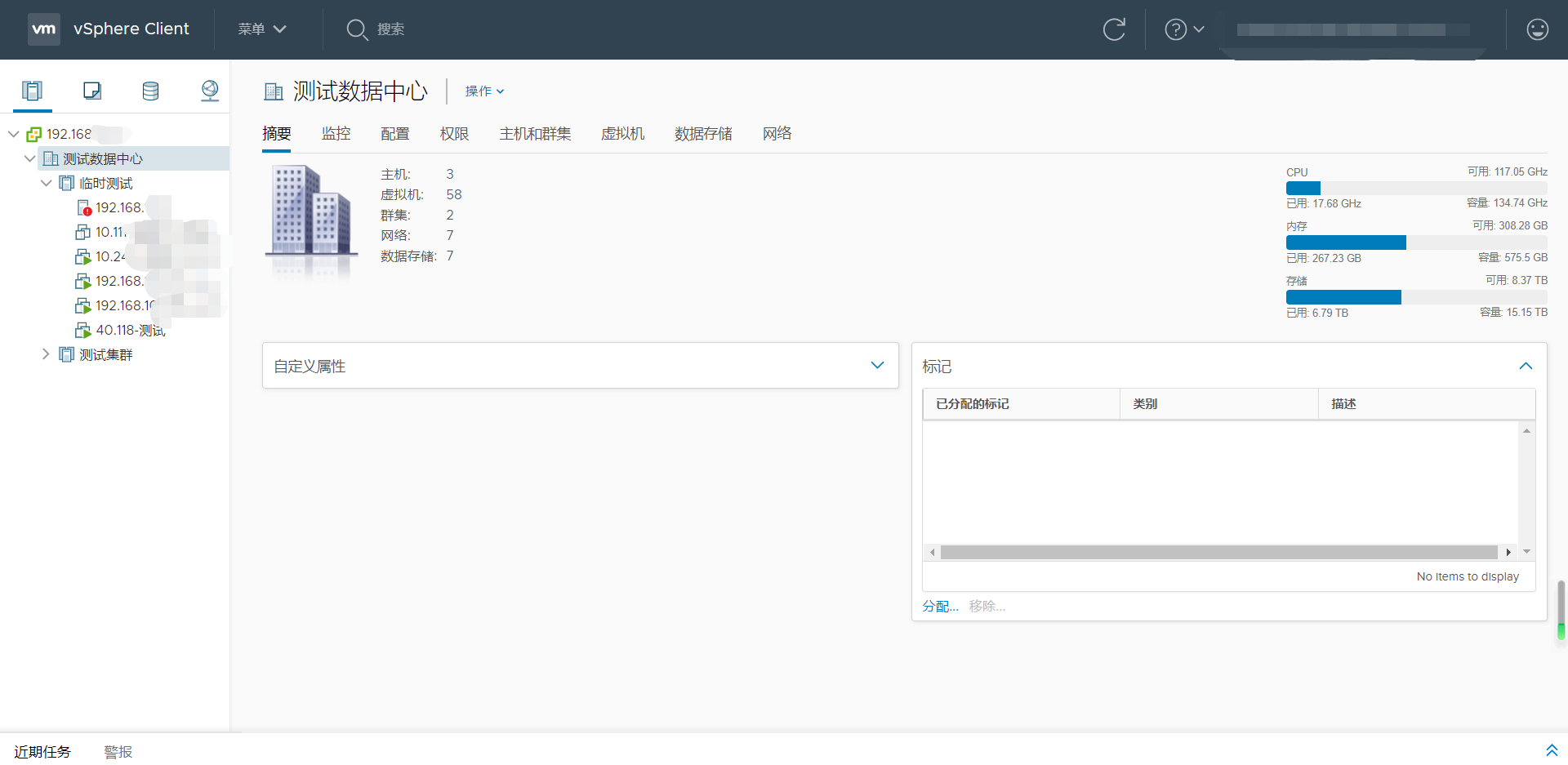Click the datacenter building icon beside 测试数据中心

click(x=274, y=91)
